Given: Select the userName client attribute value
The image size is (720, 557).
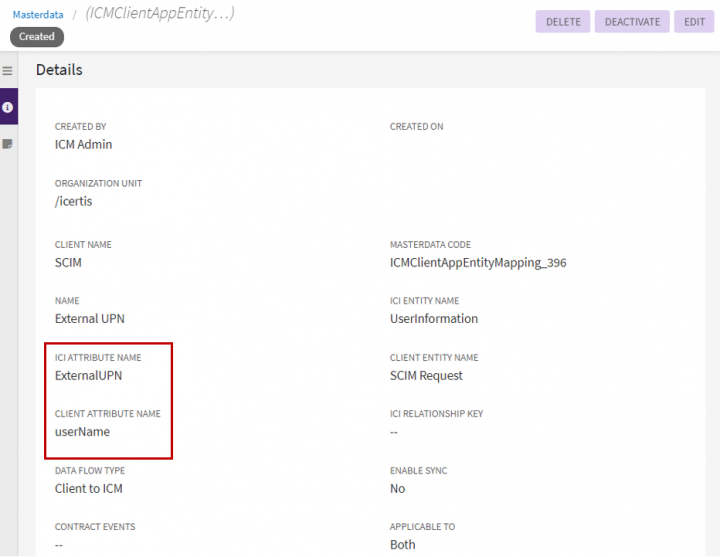Looking at the screenshot, I should click(x=82, y=432).
